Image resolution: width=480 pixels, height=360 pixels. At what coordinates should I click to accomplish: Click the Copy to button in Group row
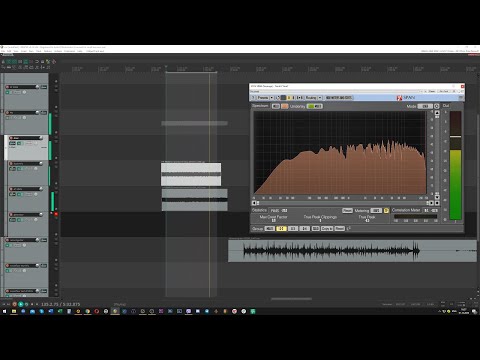(x=327, y=228)
